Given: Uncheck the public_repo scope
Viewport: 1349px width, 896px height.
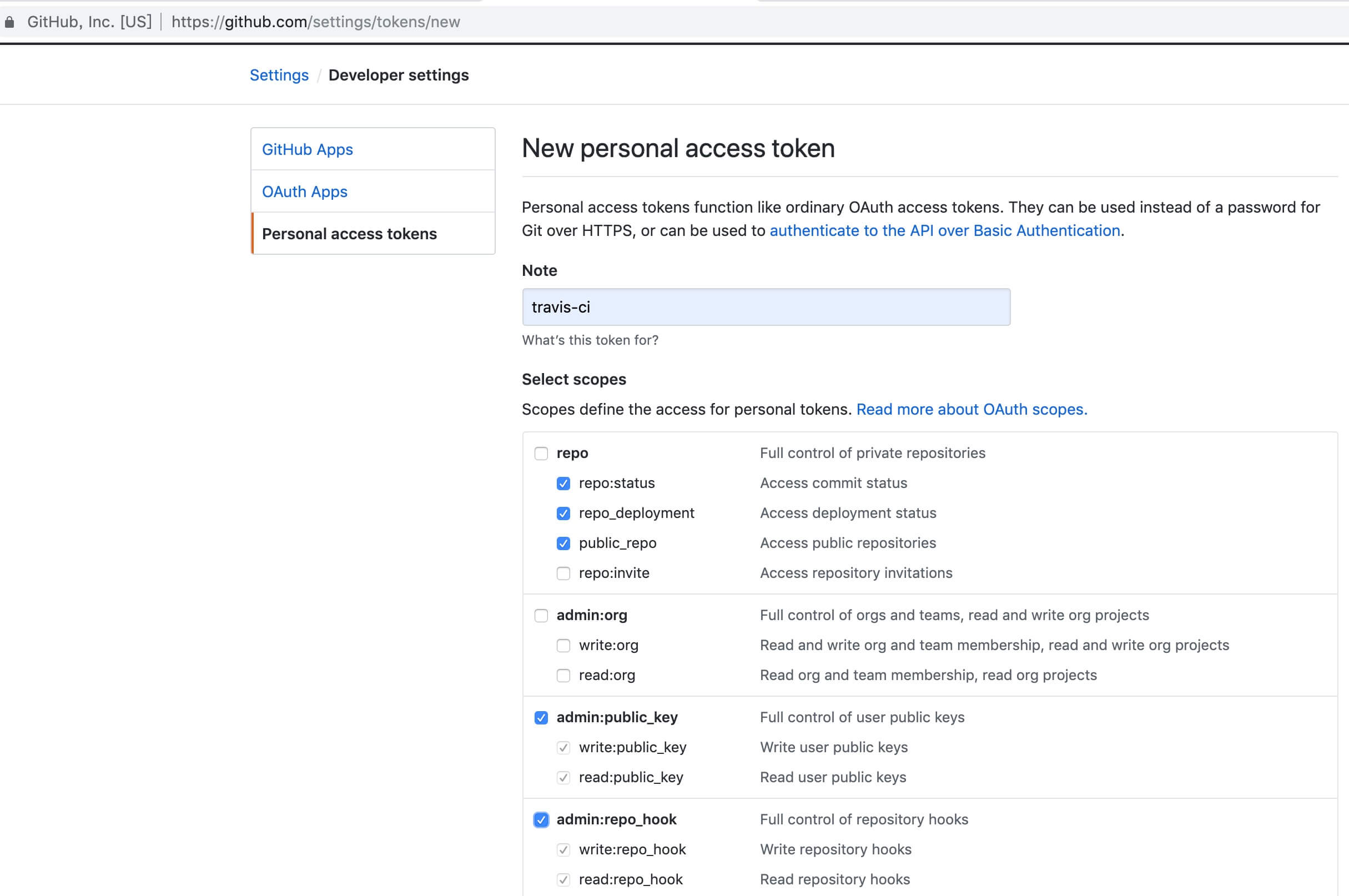Looking at the screenshot, I should point(563,543).
